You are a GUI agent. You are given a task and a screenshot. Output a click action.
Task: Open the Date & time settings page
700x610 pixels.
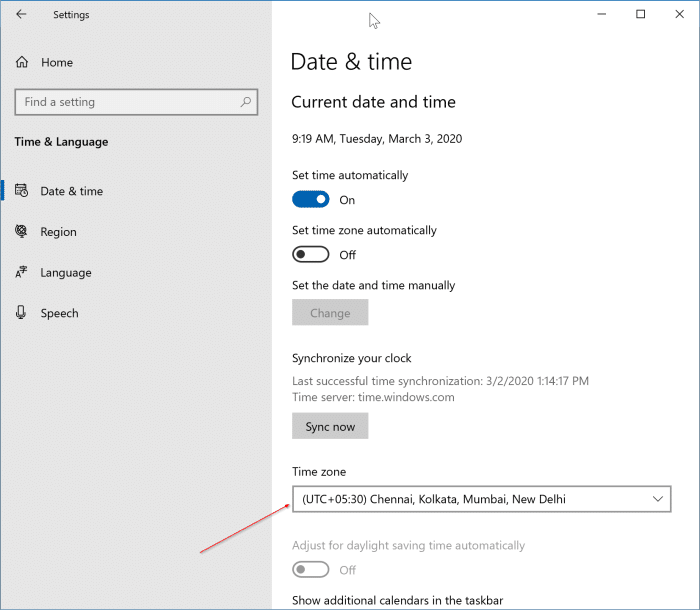[x=71, y=191]
